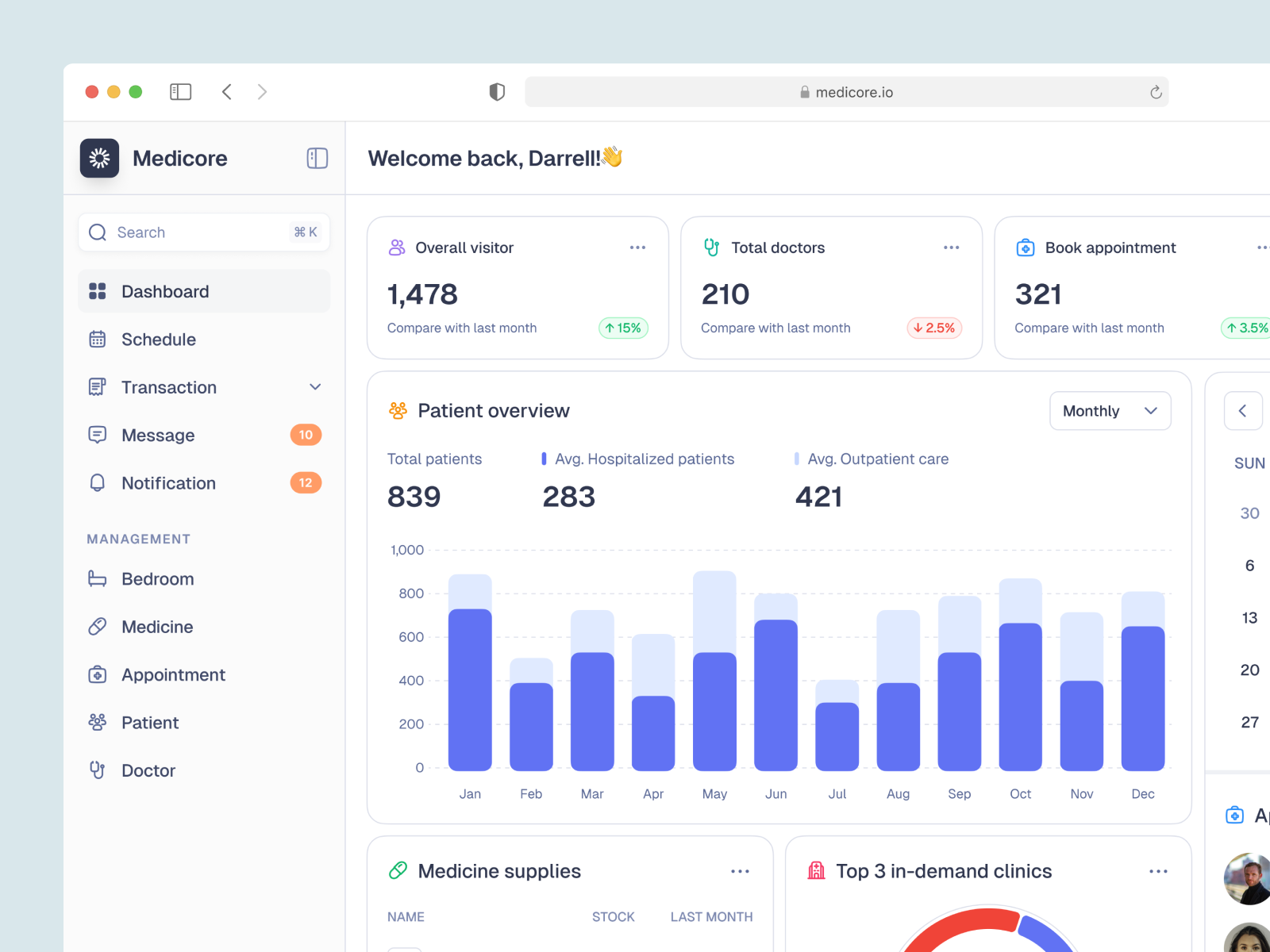Click the Schedule calendar icon

click(x=97, y=340)
